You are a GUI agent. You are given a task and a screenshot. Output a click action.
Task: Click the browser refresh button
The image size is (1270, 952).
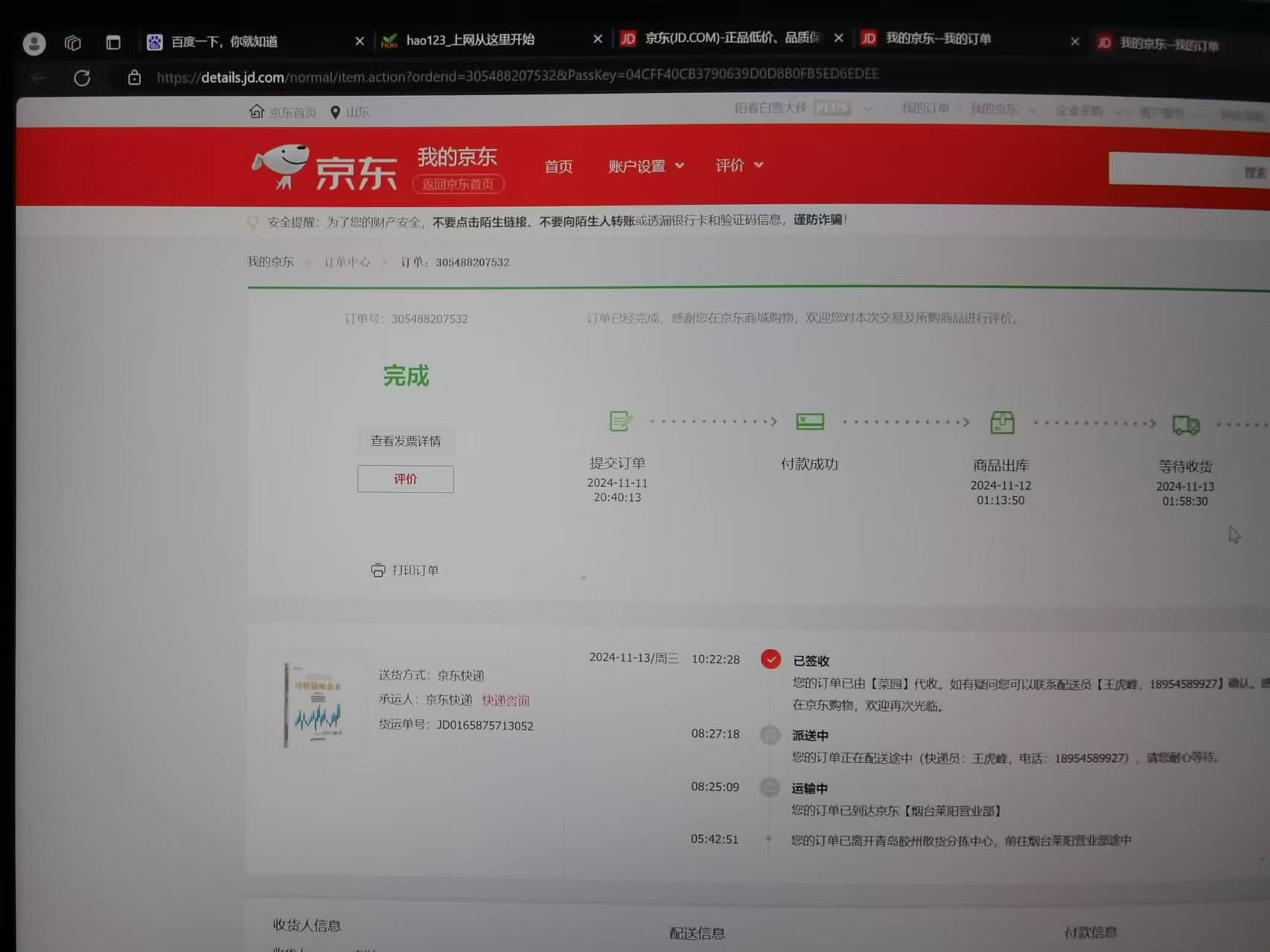(82, 77)
